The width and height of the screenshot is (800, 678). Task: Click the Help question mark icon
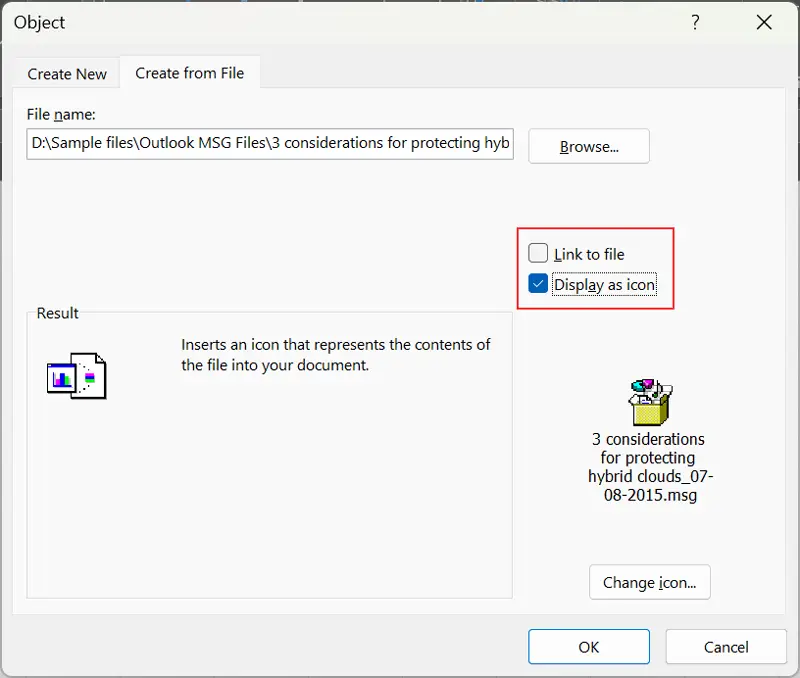coord(696,22)
